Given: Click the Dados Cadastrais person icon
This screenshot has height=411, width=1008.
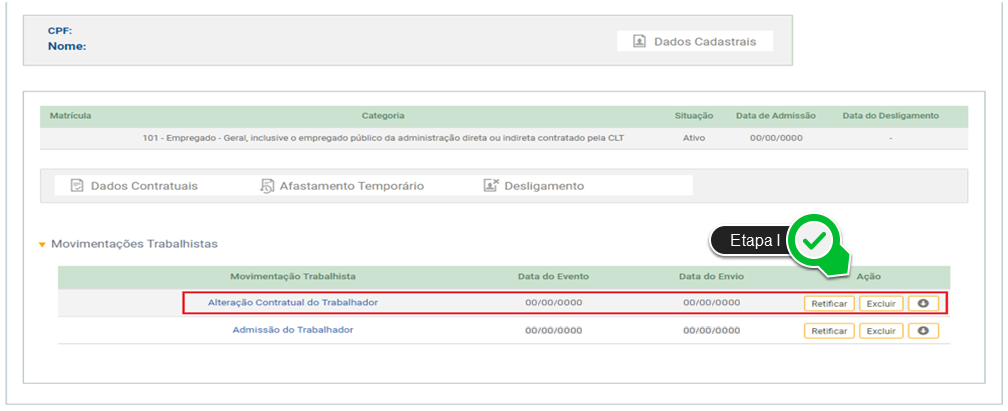Looking at the screenshot, I should 639,41.
